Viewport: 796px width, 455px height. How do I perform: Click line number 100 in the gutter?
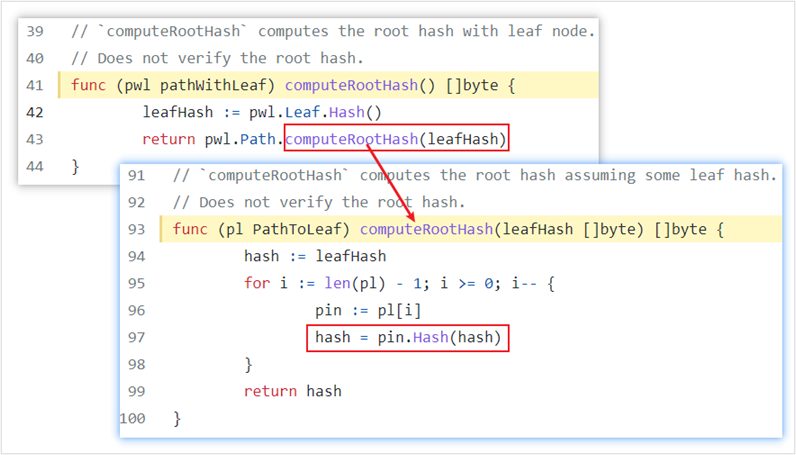132,418
